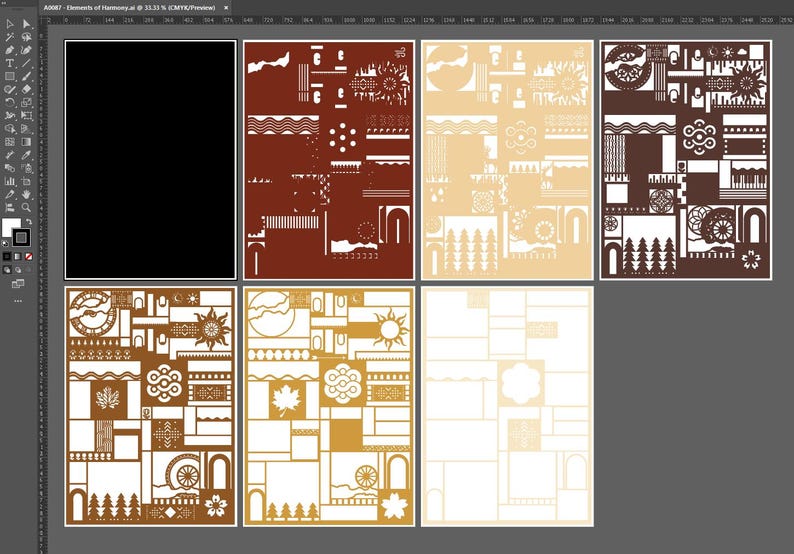
Task: Choose the Shape Builder tool
Action: coord(10,129)
